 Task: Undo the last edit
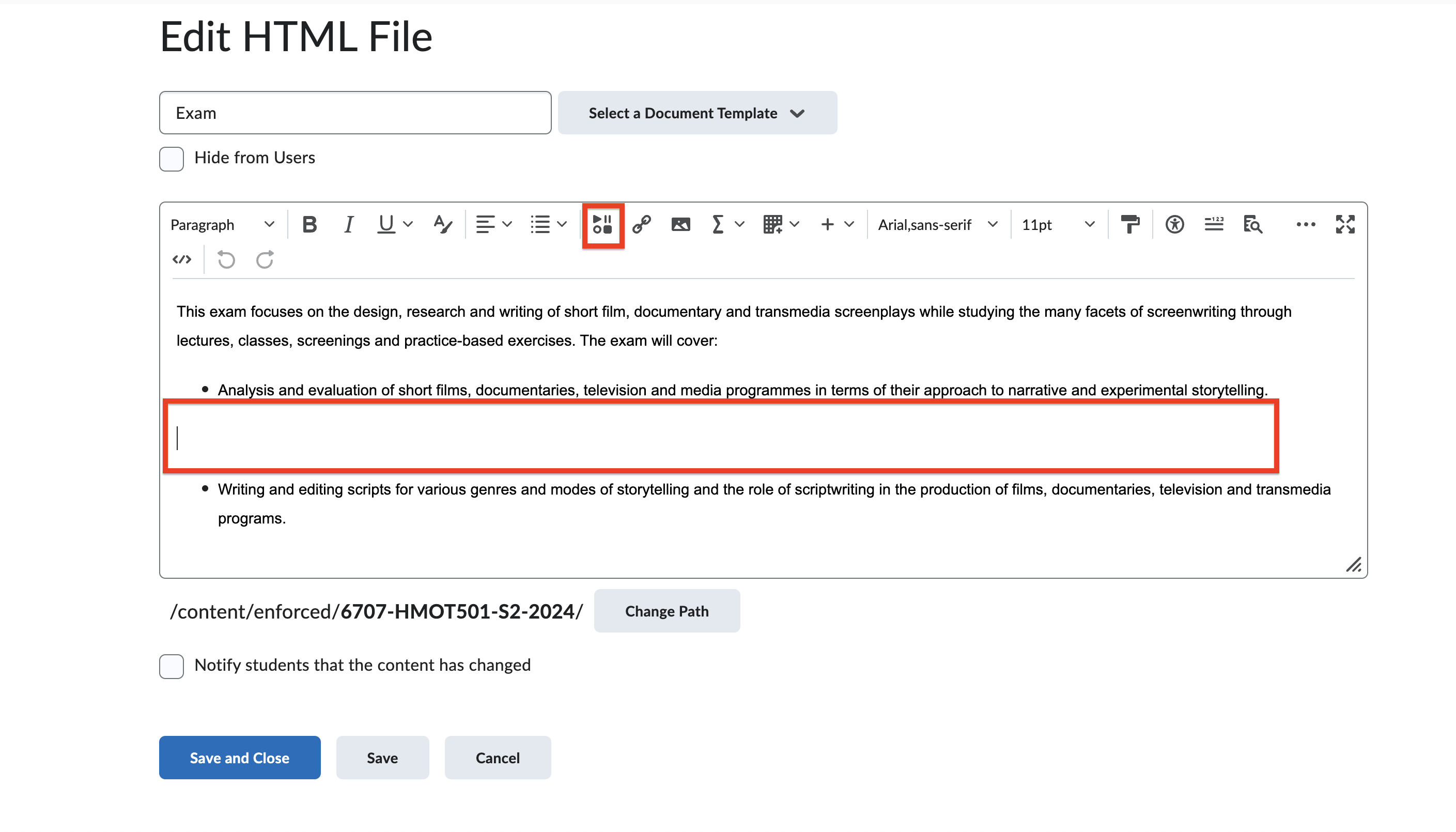(226, 259)
